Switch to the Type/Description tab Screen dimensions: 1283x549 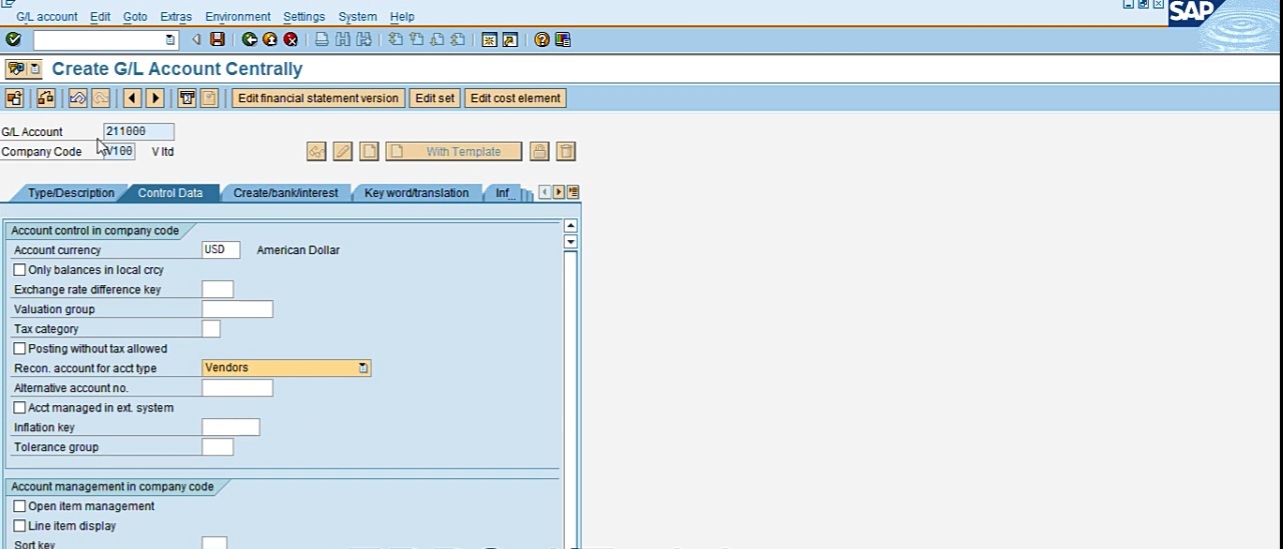tap(70, 193)
